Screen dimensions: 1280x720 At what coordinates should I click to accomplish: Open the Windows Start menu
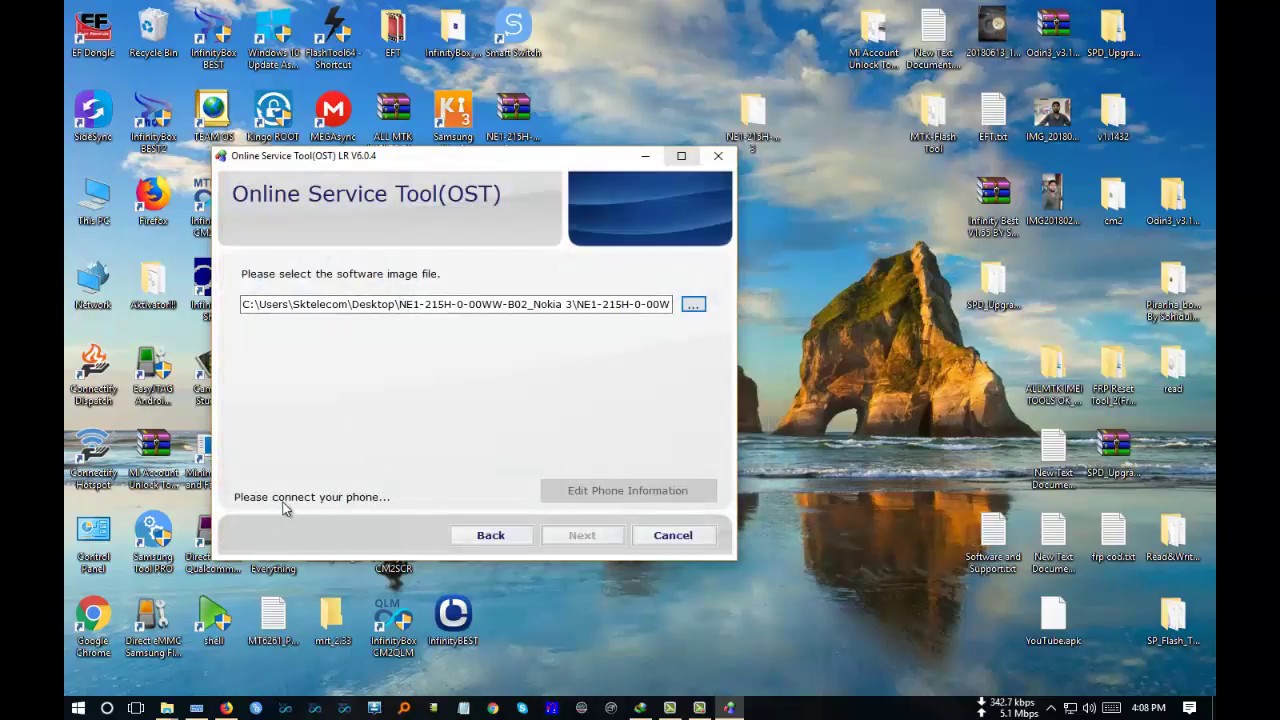click(x=78, y=708)
